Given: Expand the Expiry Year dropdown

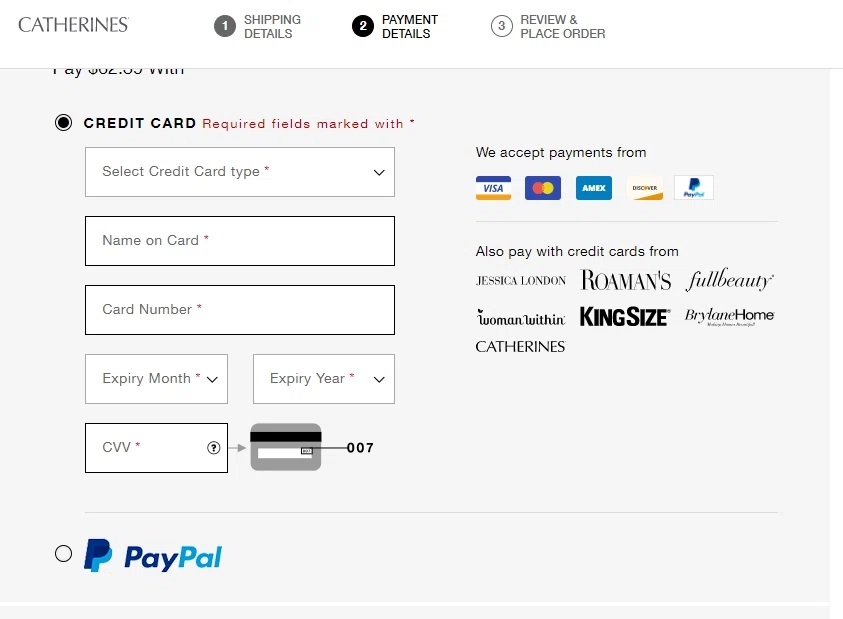Looking at the screenshot, I should [x=324, y=379].
